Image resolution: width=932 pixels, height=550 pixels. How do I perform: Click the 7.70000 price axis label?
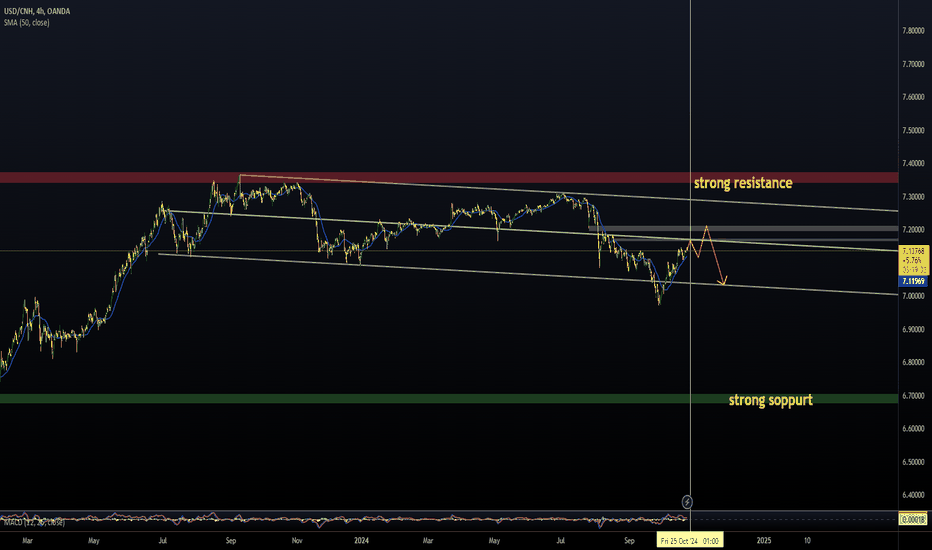913,64
